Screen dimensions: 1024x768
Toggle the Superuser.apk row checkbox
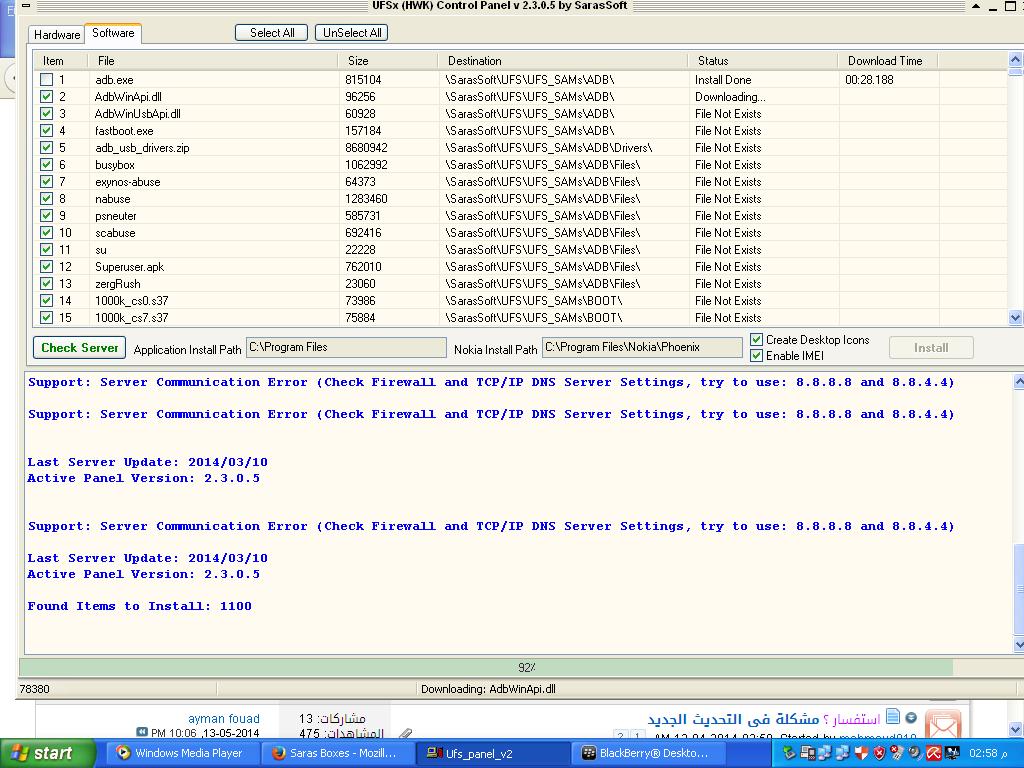[46, 266]
